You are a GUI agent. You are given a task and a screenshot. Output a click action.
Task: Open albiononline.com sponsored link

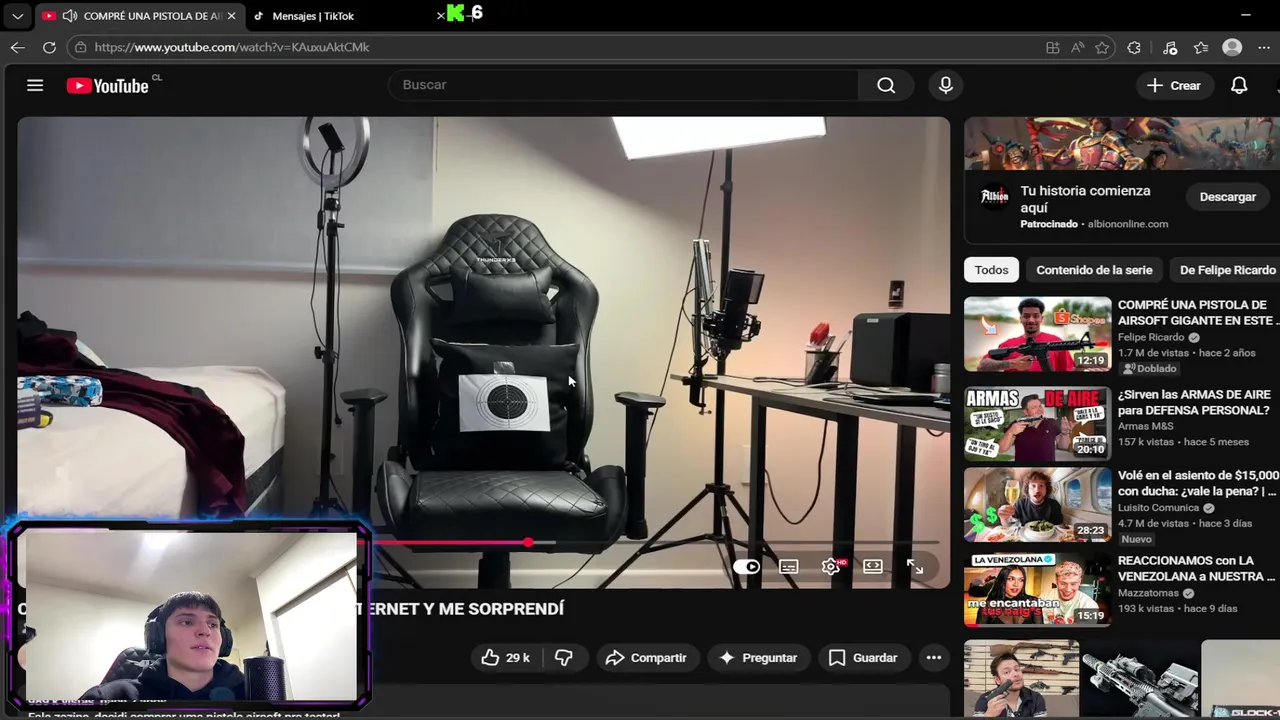coord(1128,224)
